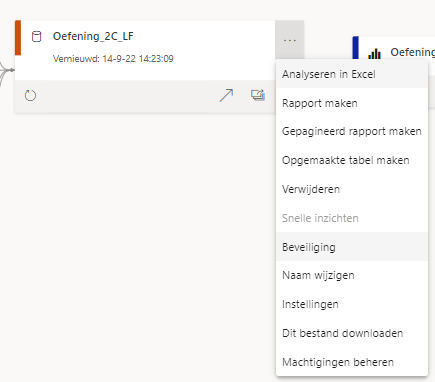Click the refresh now icon on dataset card
The height and width of the screenshot is (382, 435).
pyautogui.click(x=30, y=96)
